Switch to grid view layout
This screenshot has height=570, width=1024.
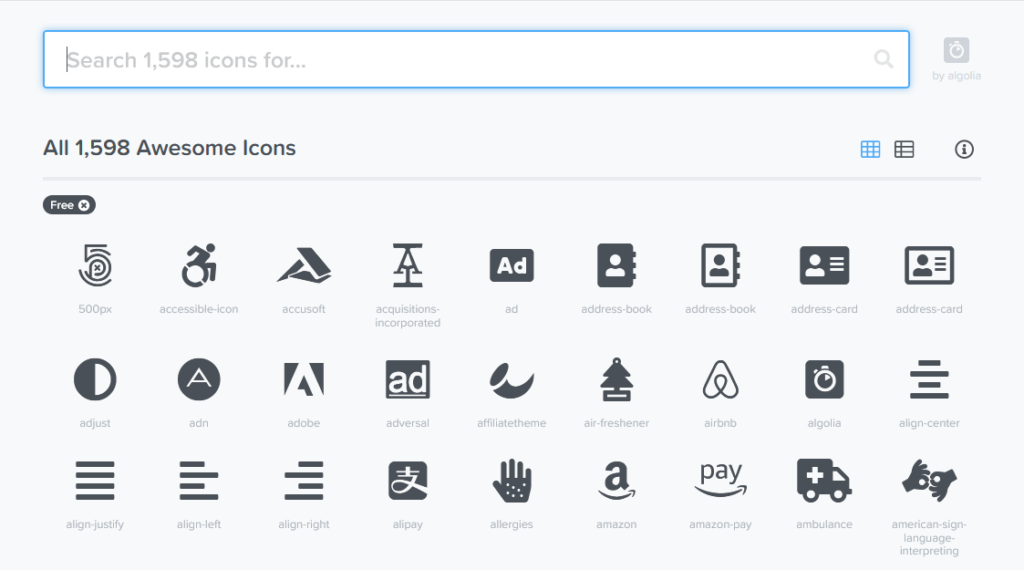[x=870, y=150]
